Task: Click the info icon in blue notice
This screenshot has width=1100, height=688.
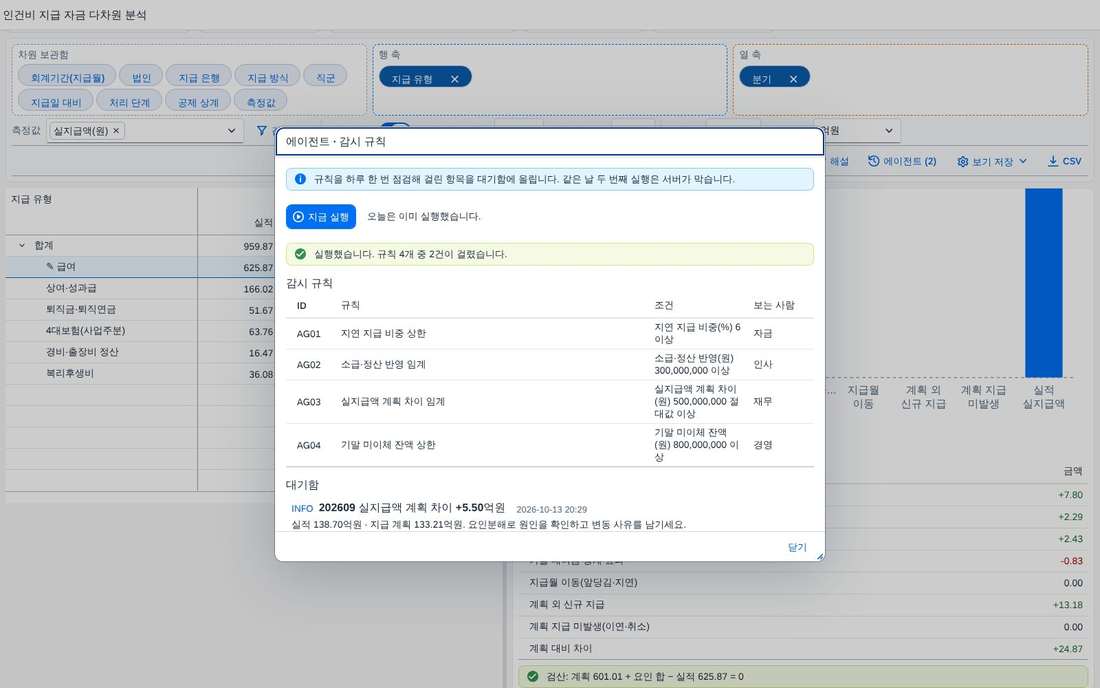Action: 300,179
